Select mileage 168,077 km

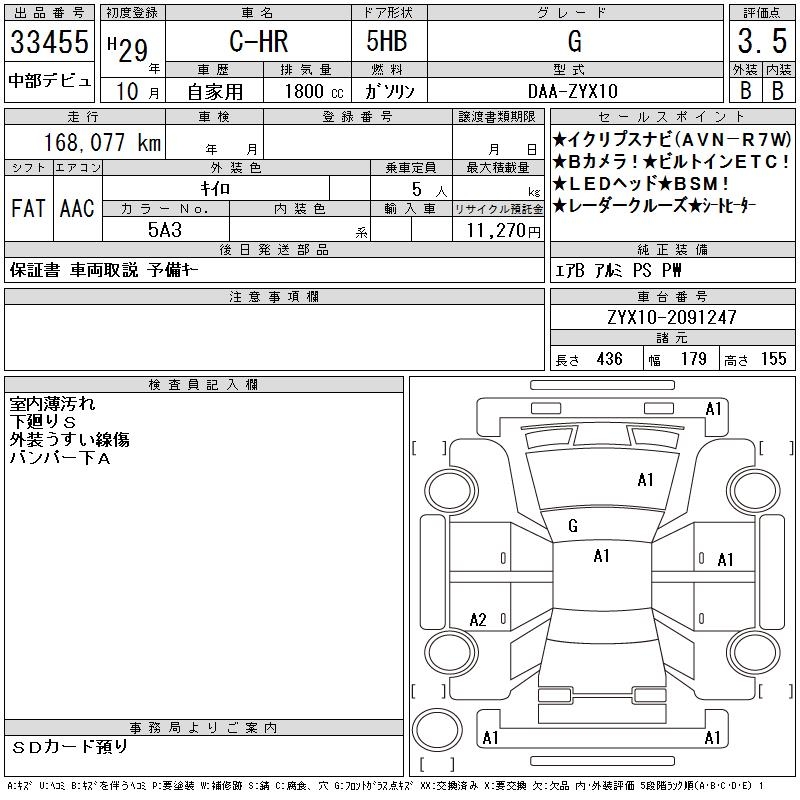[x=102, y=142]
